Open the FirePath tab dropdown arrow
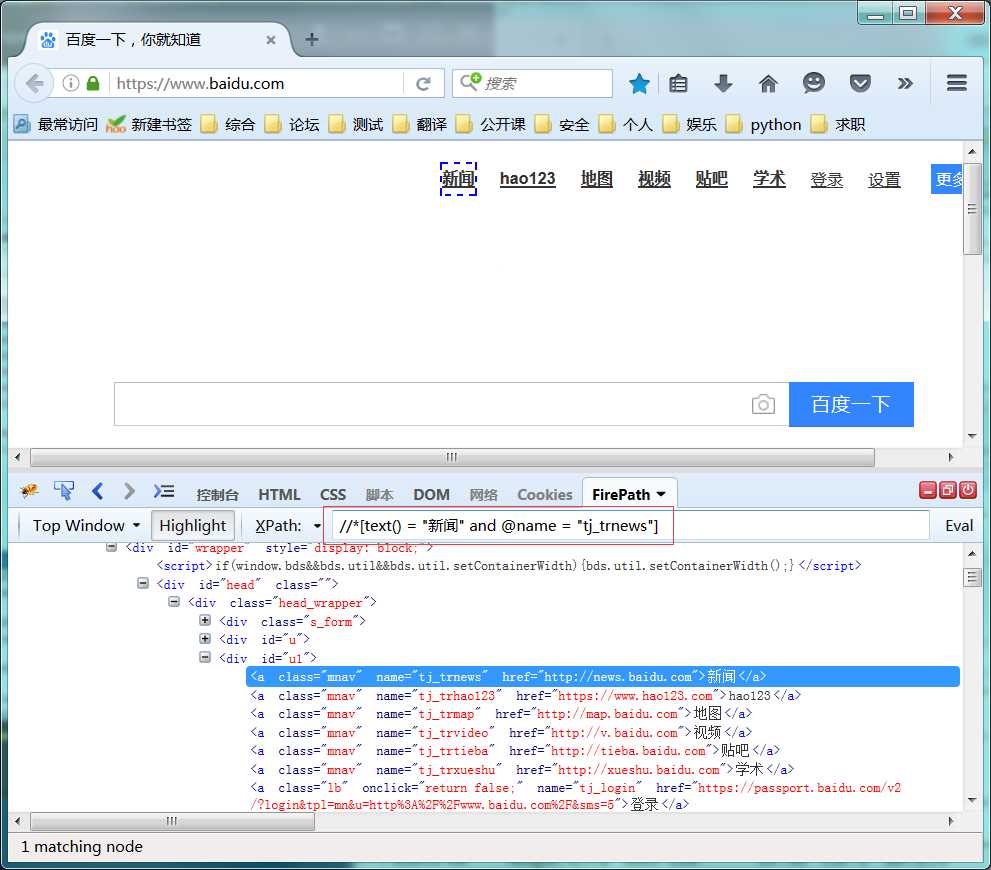Image resolution: width=991 pixels, height=870 pixels. pyautogui.click(x=661, y=495)
